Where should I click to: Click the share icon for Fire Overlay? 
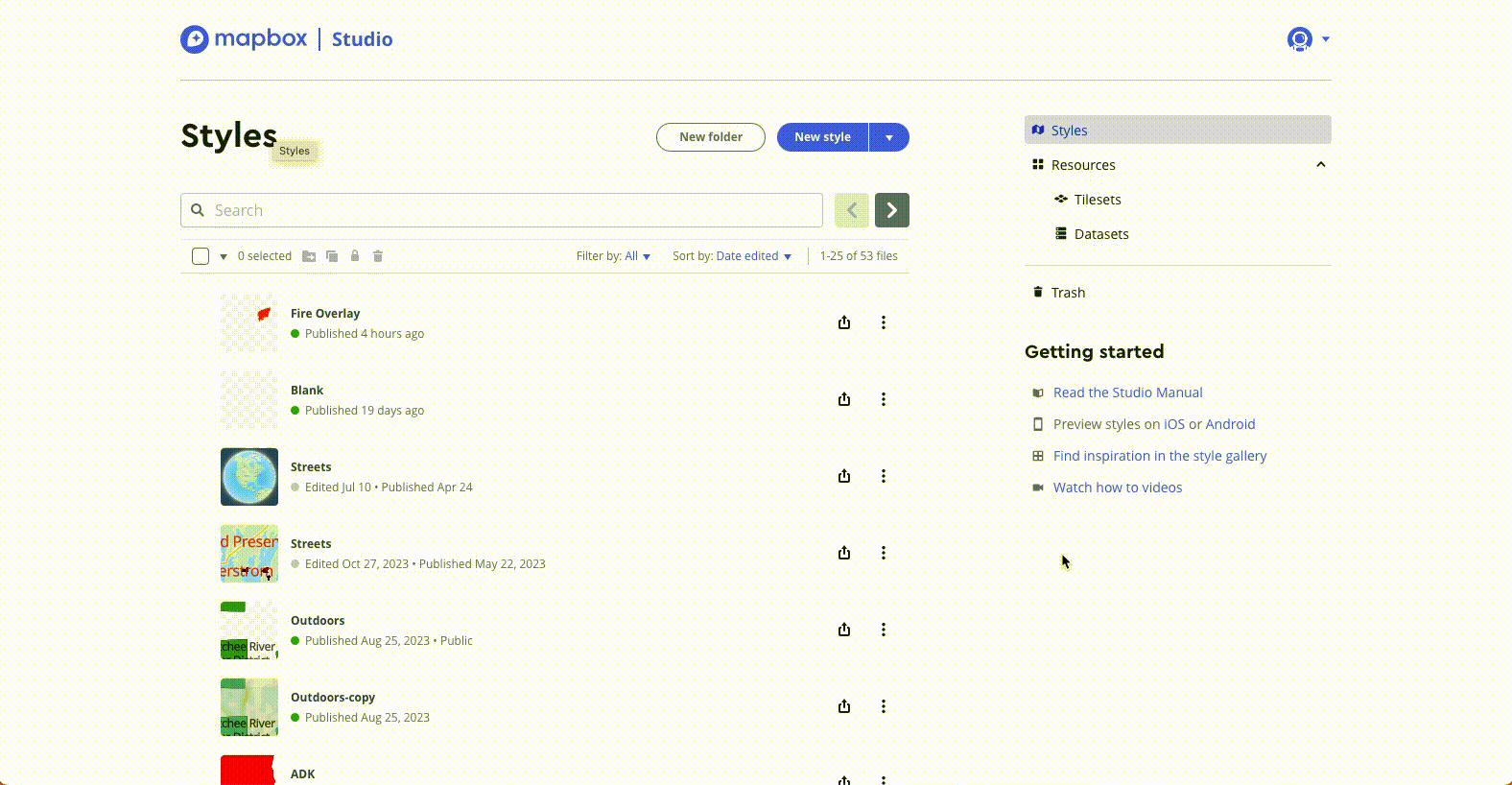844,322
